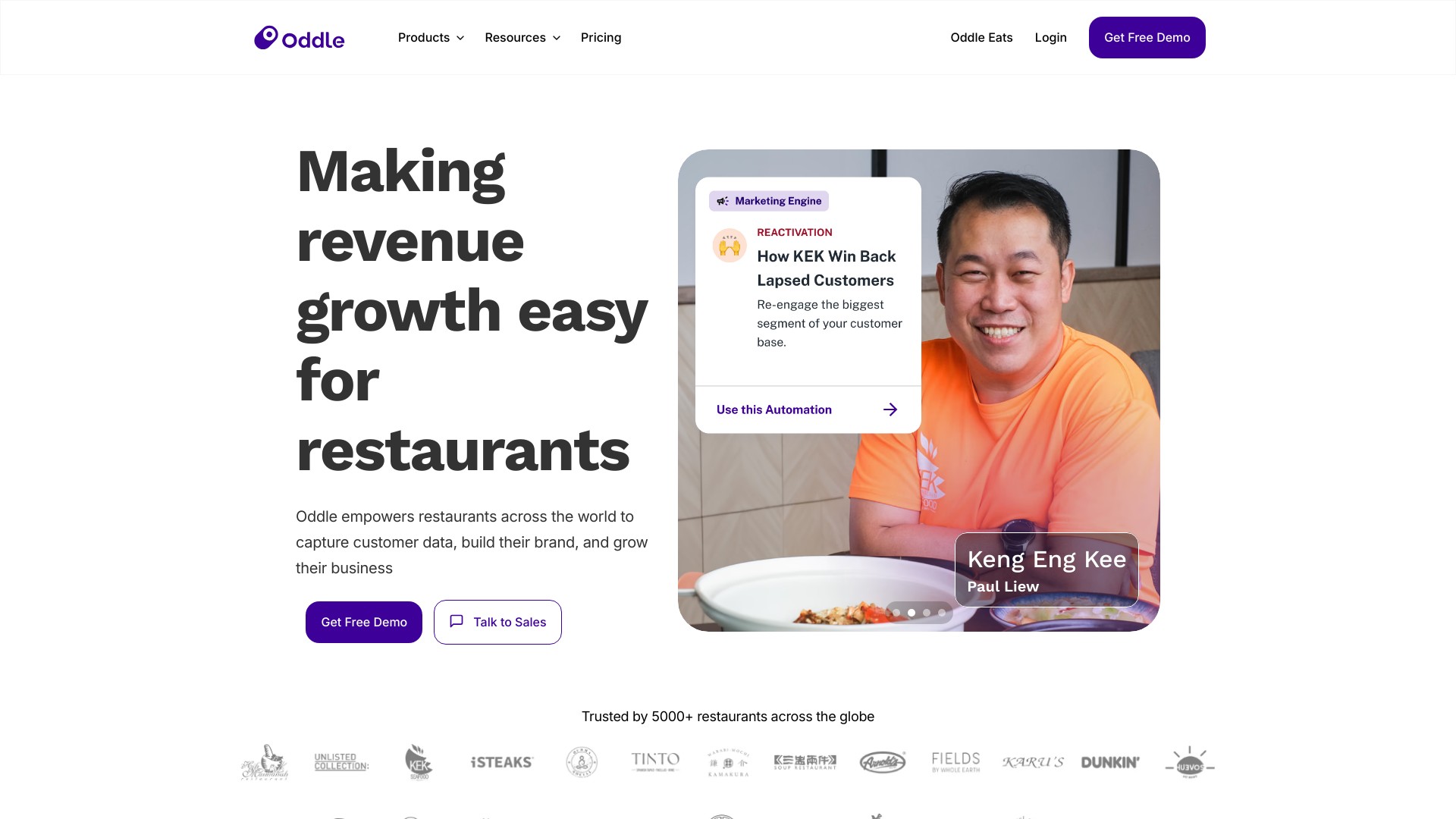Click the Login link
Viewport: 1456px width, 819px height.
pyautogui.click(x=1050, y=37)
